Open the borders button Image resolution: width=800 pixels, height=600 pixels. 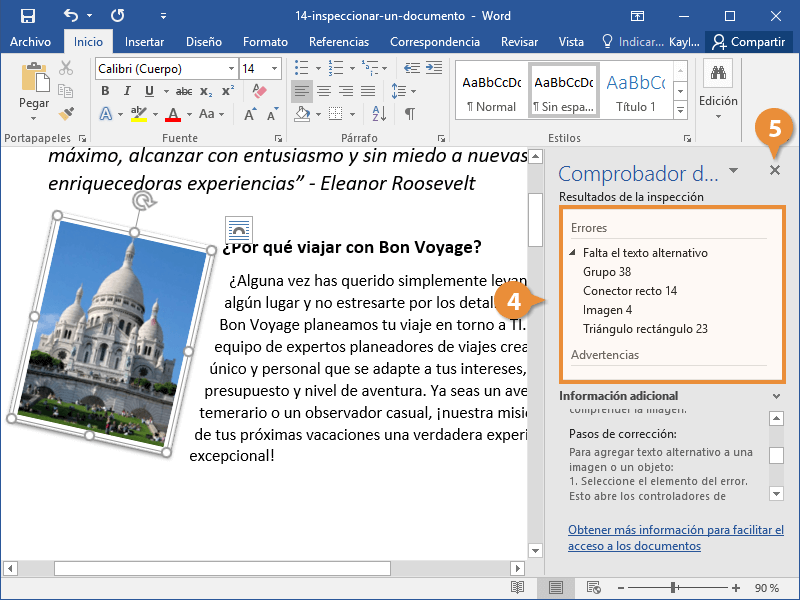[x=335, y=114]
